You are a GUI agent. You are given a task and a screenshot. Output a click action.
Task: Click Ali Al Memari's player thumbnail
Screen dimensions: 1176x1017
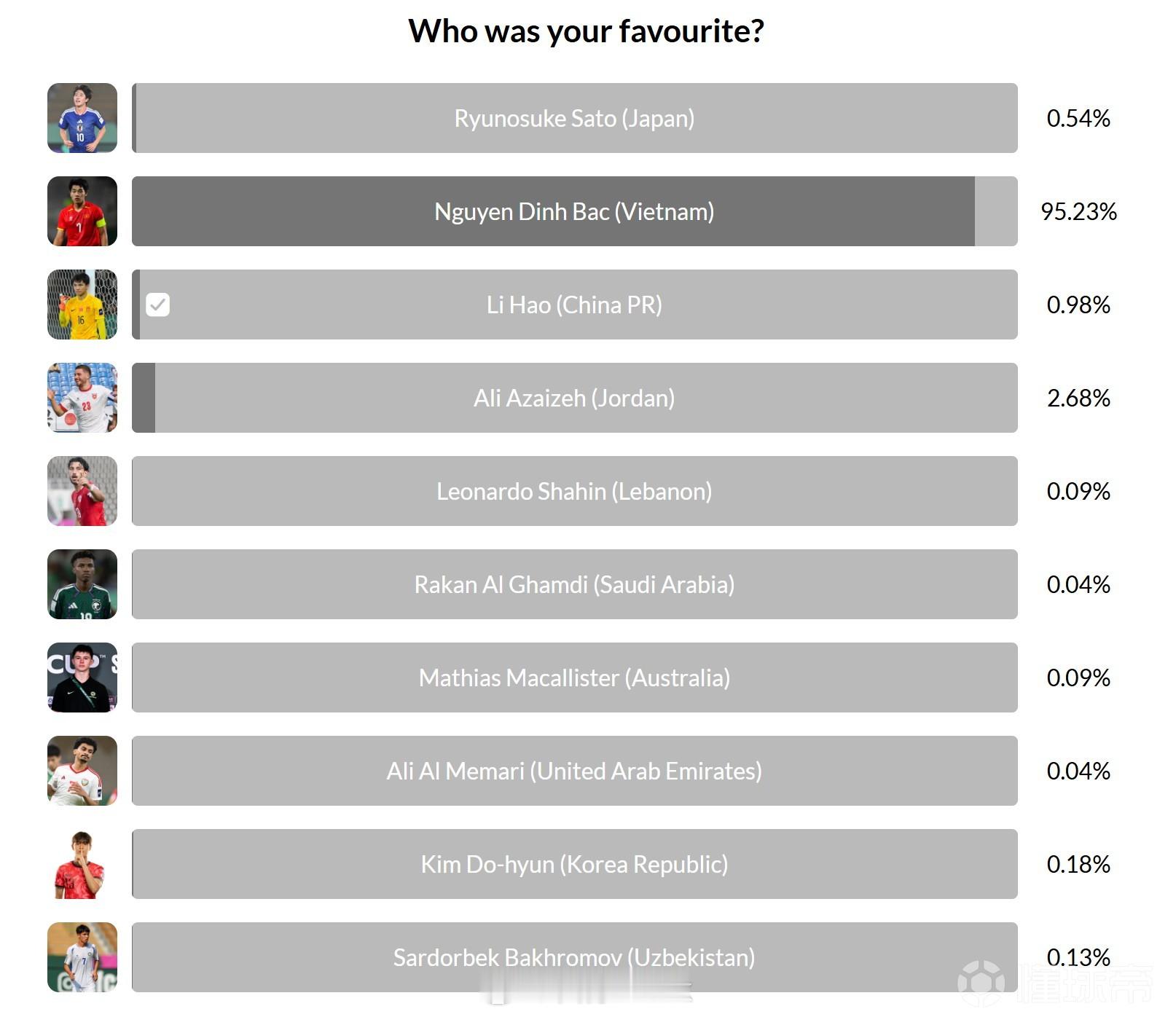(x=82, y=771)
